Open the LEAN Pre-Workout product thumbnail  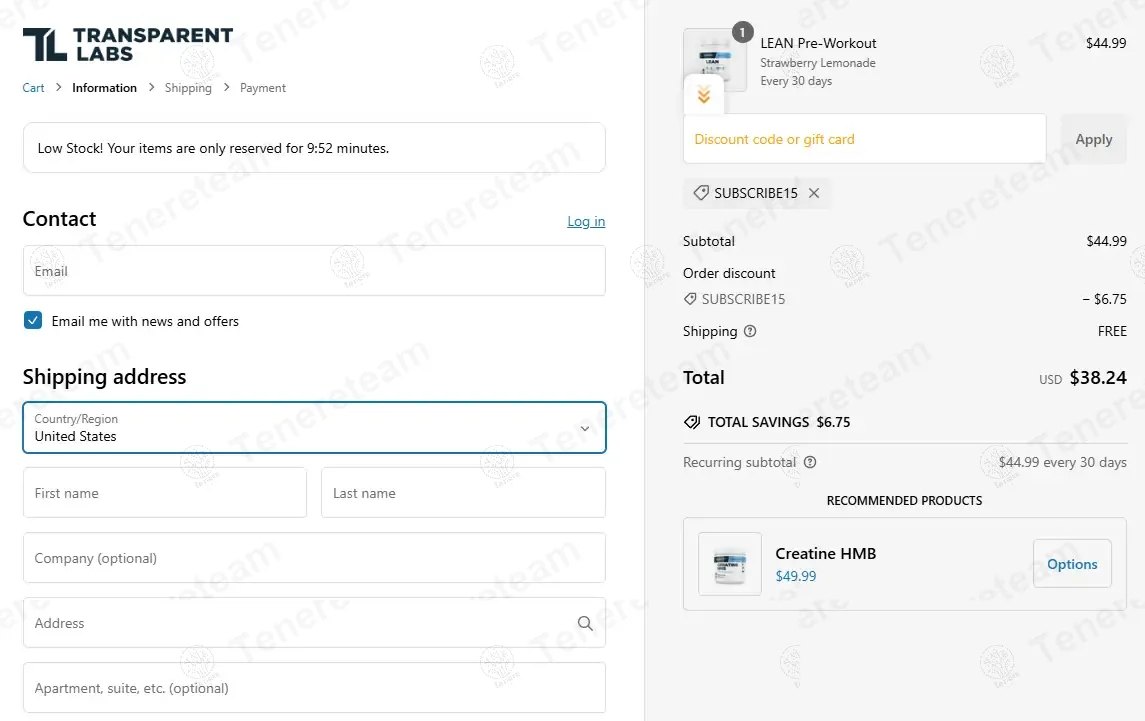[x=715, y=55]
